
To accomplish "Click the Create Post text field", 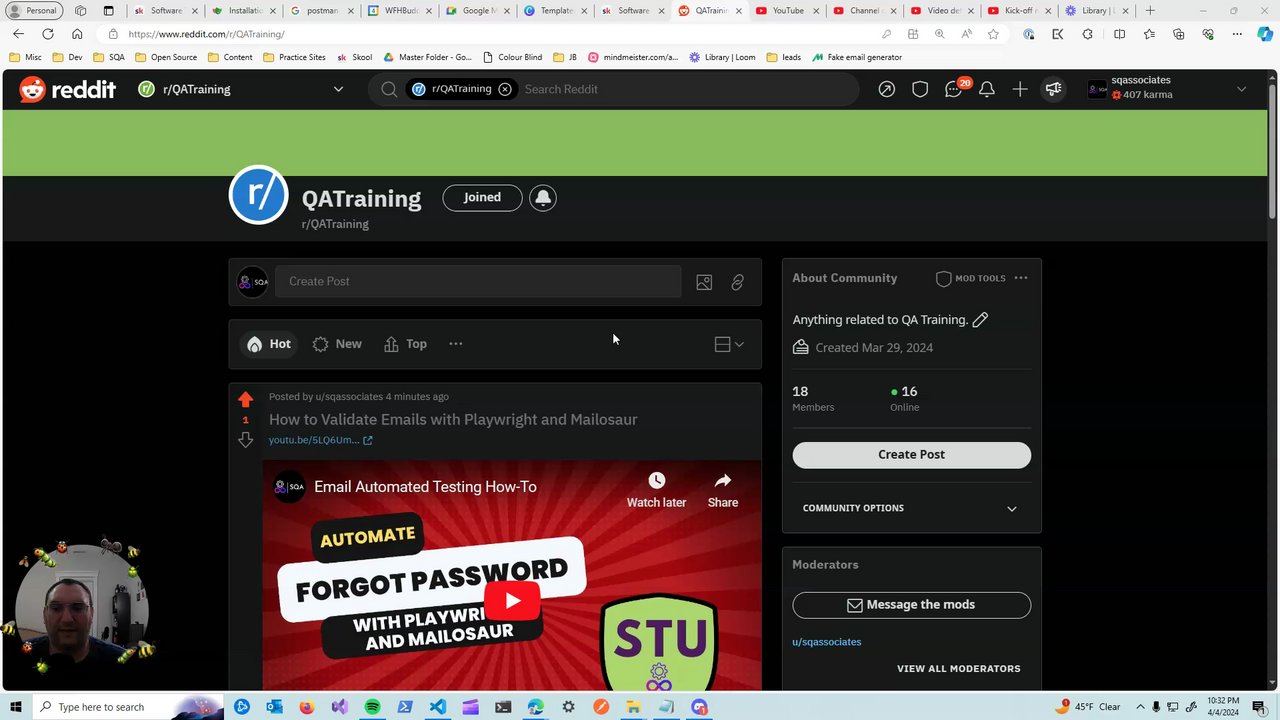I will (x=478, y=281).
